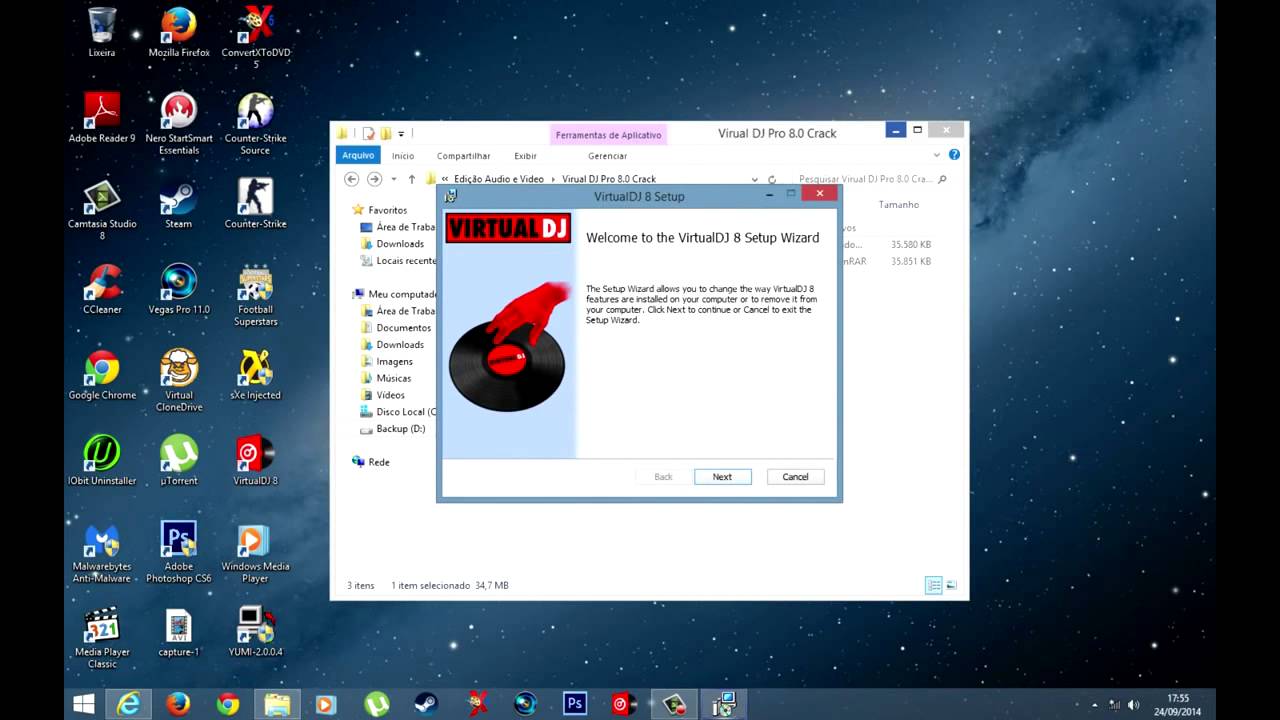Select Favoritos in the navigation pane

click(x=387, y=210)
